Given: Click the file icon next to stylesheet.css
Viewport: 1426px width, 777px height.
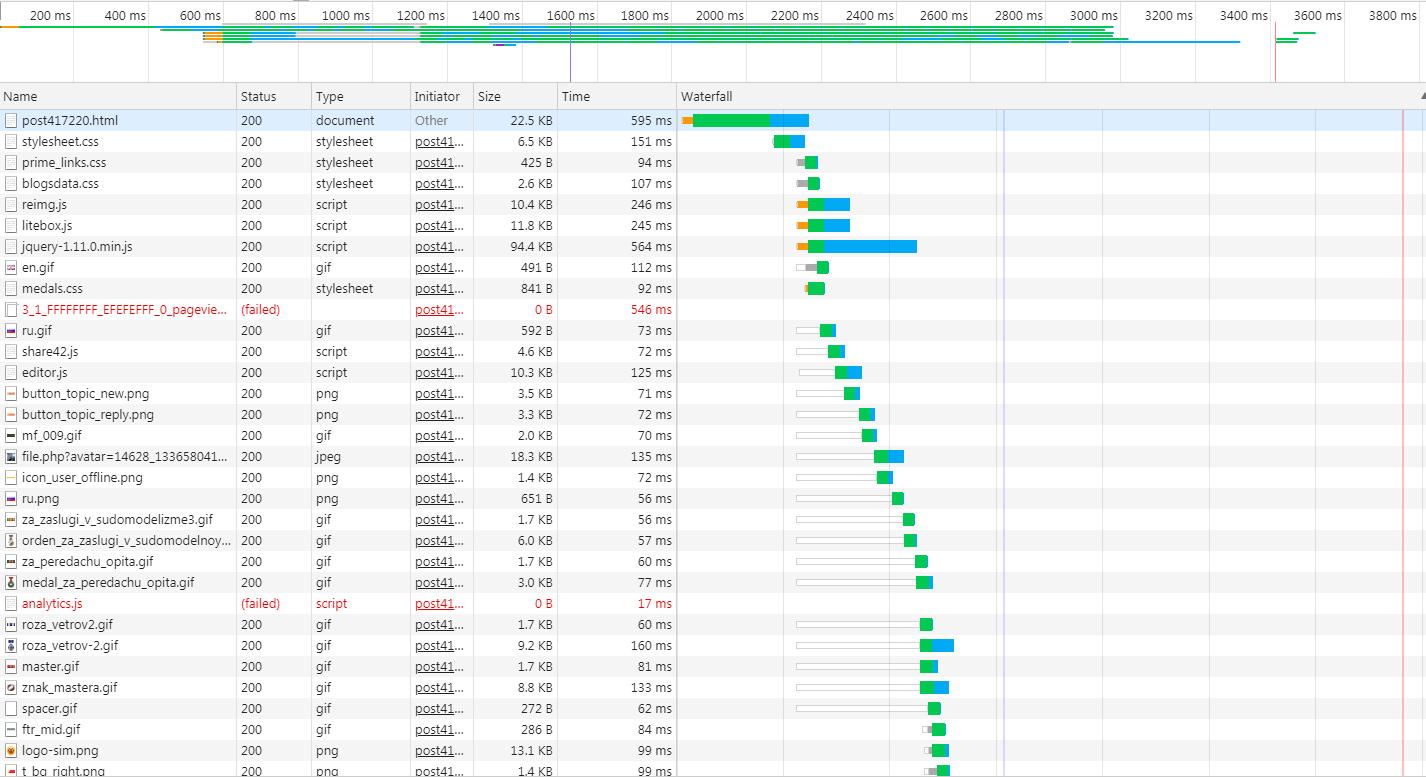Looking at the screenshot, I should (x=11, y=141).
